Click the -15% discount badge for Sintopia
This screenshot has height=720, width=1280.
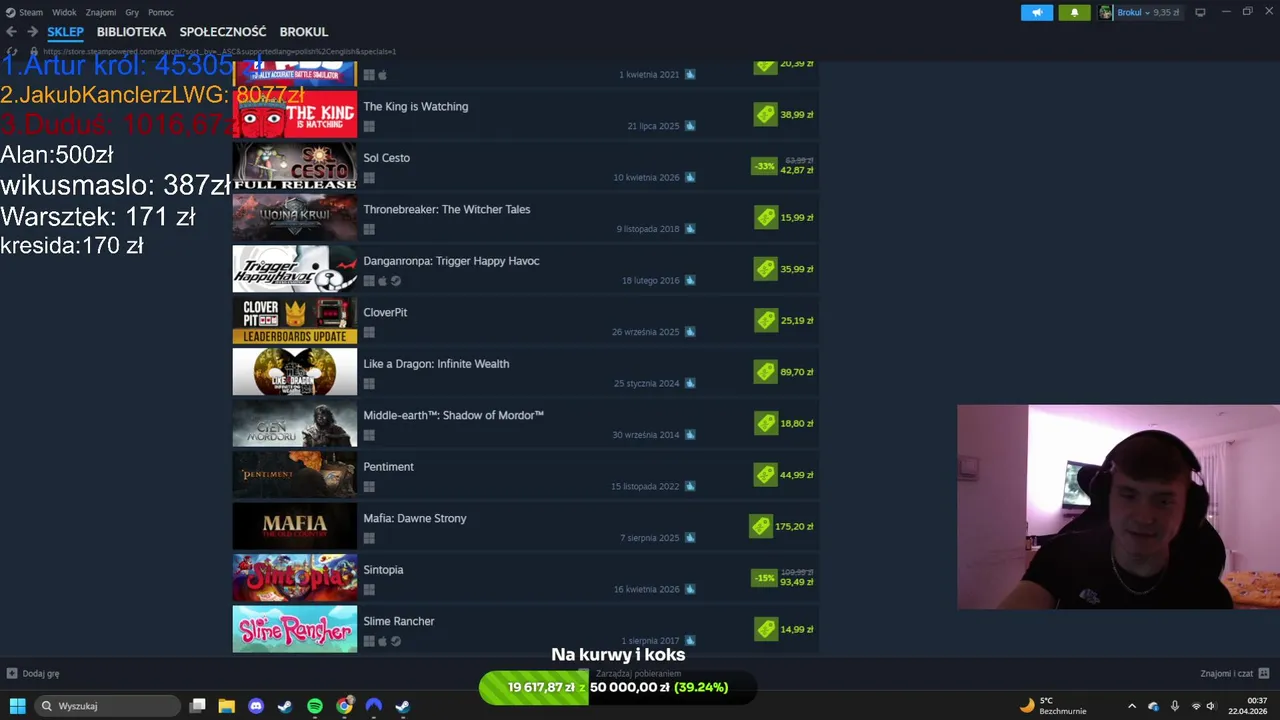click(765, 578)
